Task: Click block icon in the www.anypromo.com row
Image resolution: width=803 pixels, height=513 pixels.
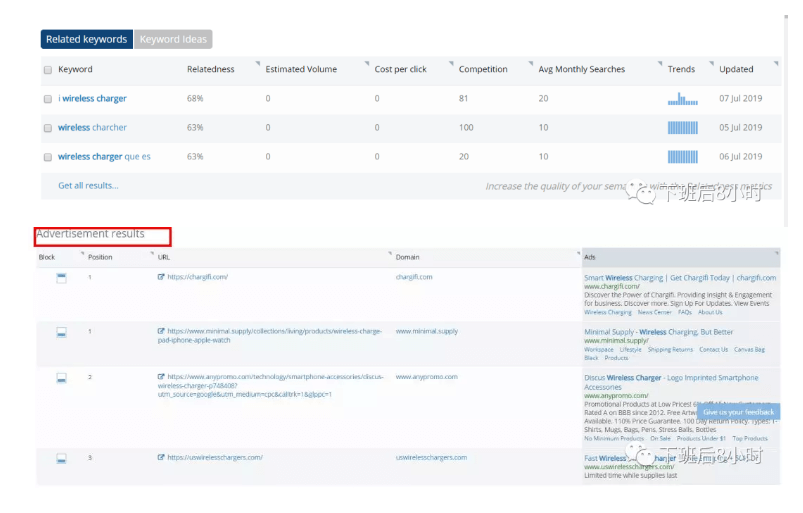Action: pos(61,378)
